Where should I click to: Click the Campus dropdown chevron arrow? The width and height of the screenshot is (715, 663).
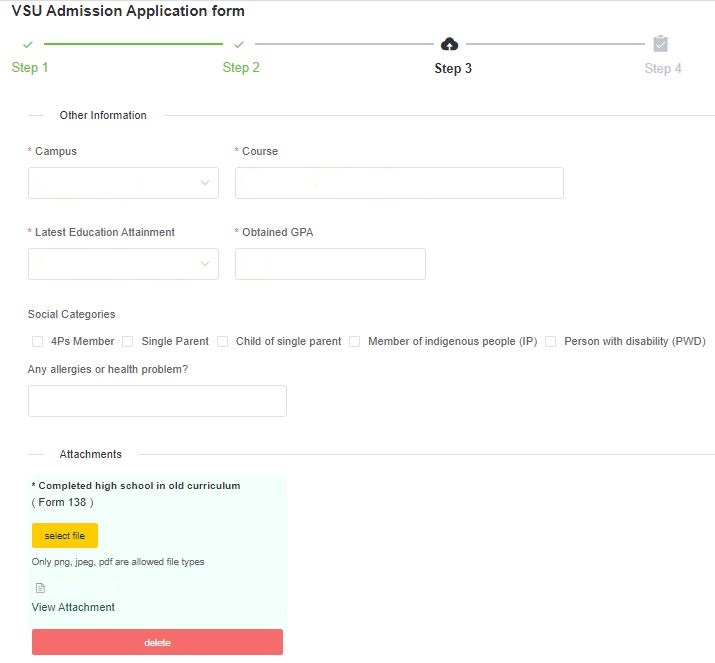point(205,182)
